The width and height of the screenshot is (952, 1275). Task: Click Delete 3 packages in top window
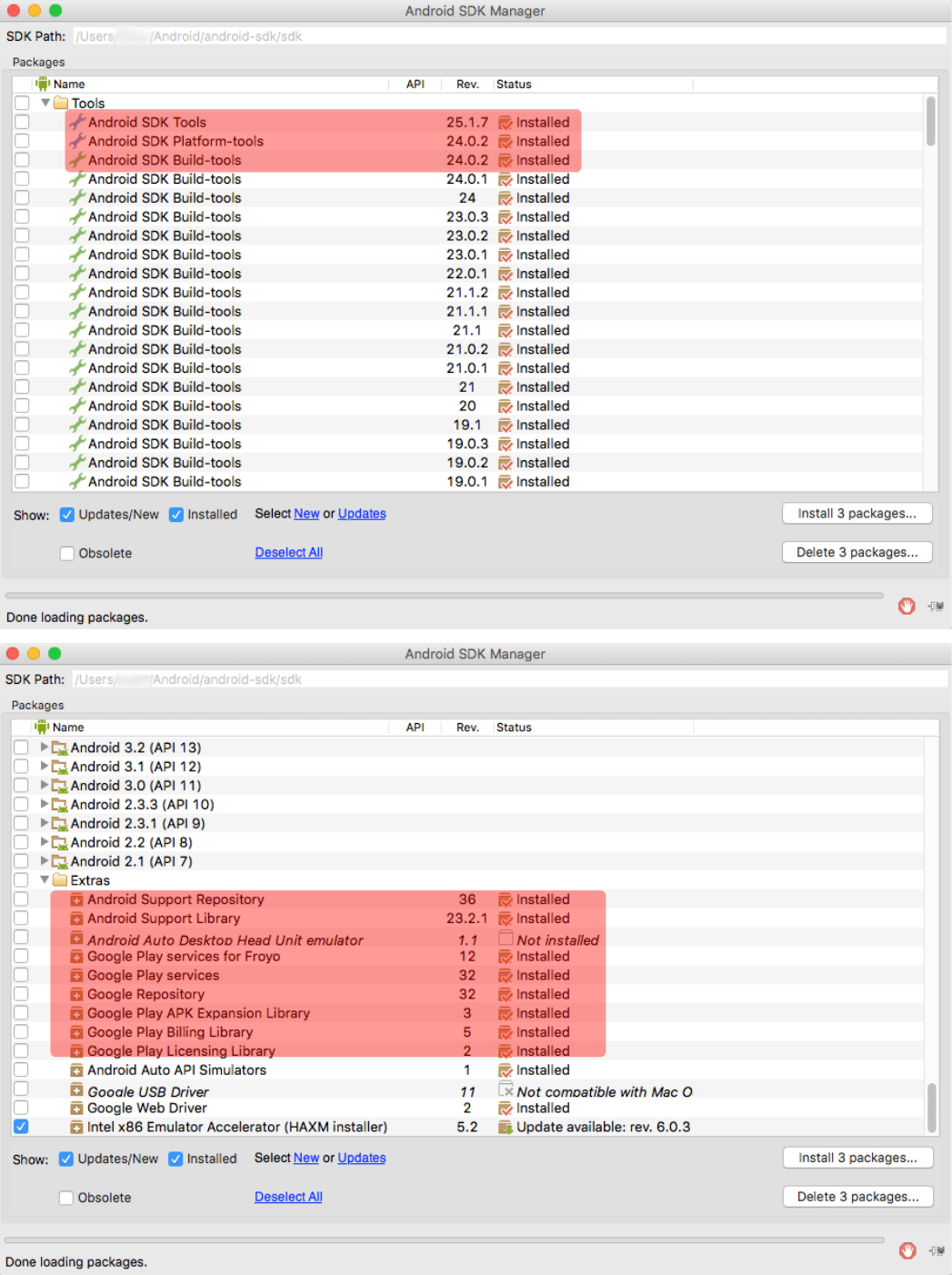pyautogui.click(x=857, y=552)
